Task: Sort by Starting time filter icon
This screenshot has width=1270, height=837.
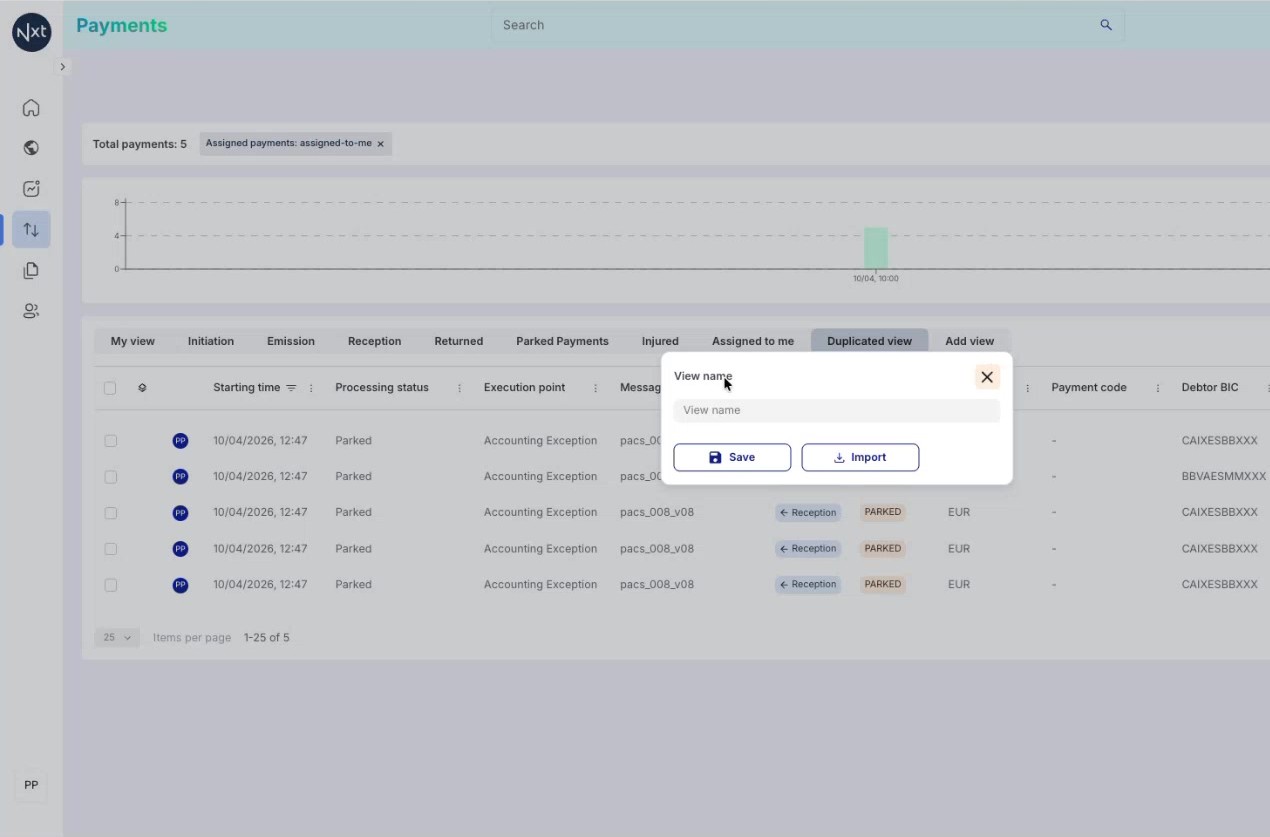Action: [x=291, y=388]
